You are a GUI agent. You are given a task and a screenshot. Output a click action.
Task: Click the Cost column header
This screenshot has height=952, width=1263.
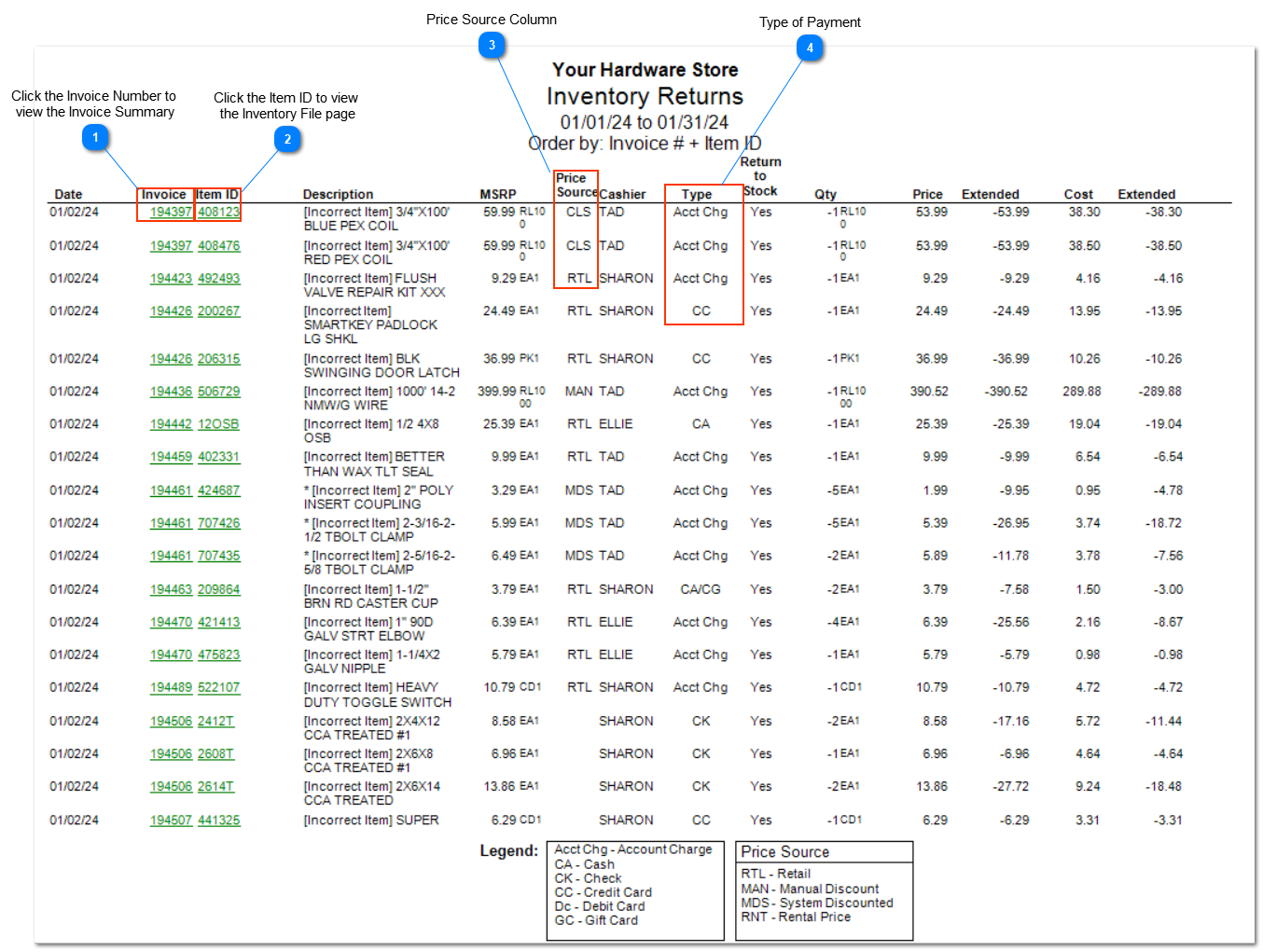[1078, 195]
